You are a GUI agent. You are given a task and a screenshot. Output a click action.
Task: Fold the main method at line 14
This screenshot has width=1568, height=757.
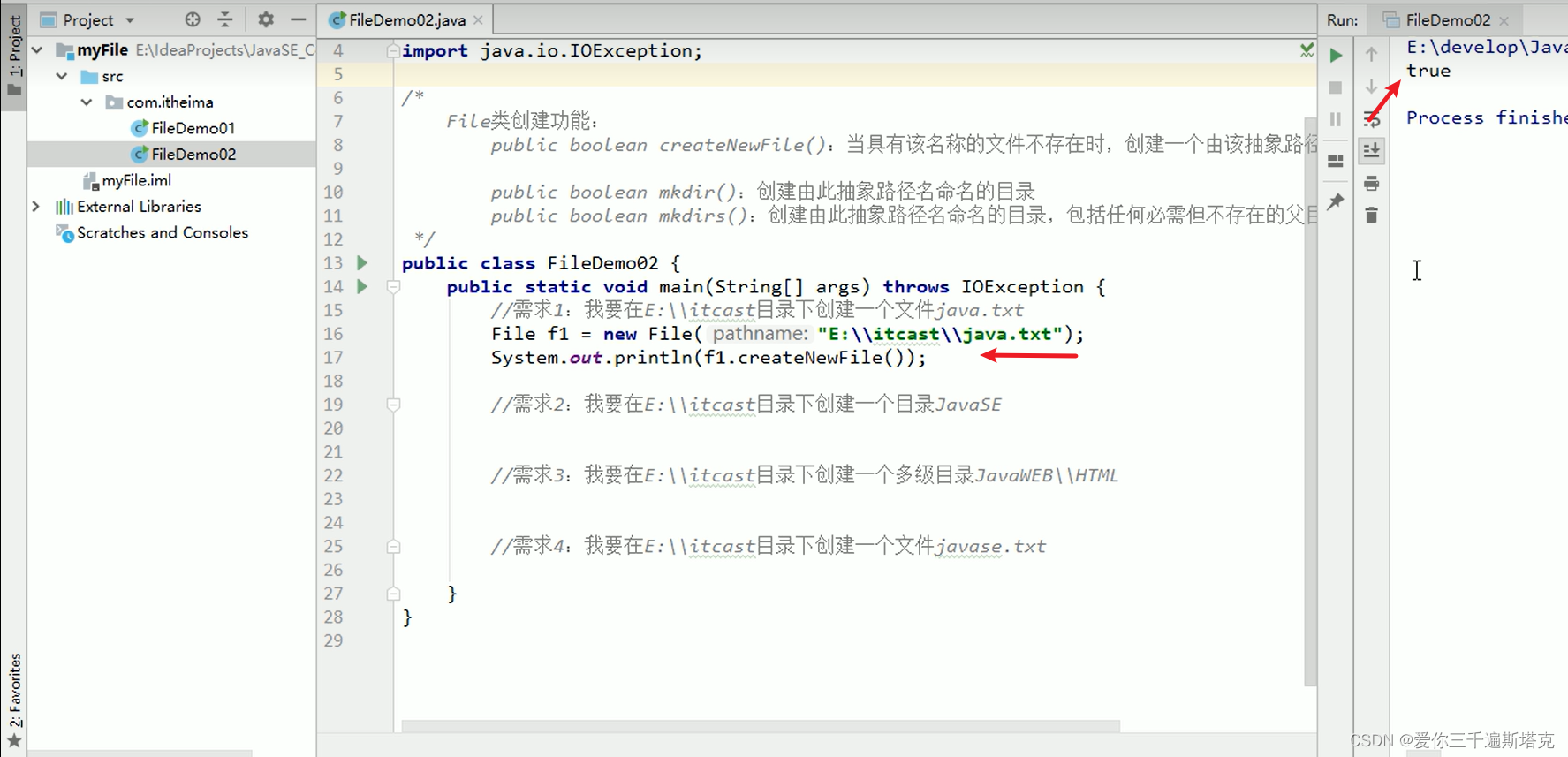(x=394, y=287)
